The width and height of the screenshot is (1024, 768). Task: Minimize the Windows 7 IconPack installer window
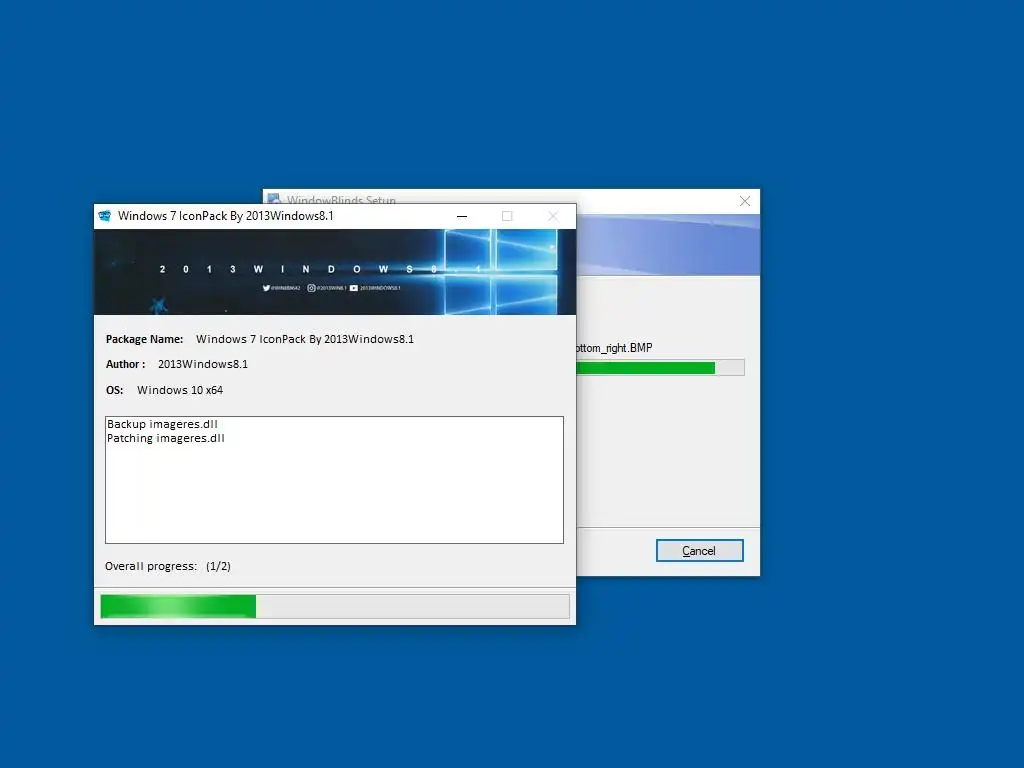click(x=462, y=216)
